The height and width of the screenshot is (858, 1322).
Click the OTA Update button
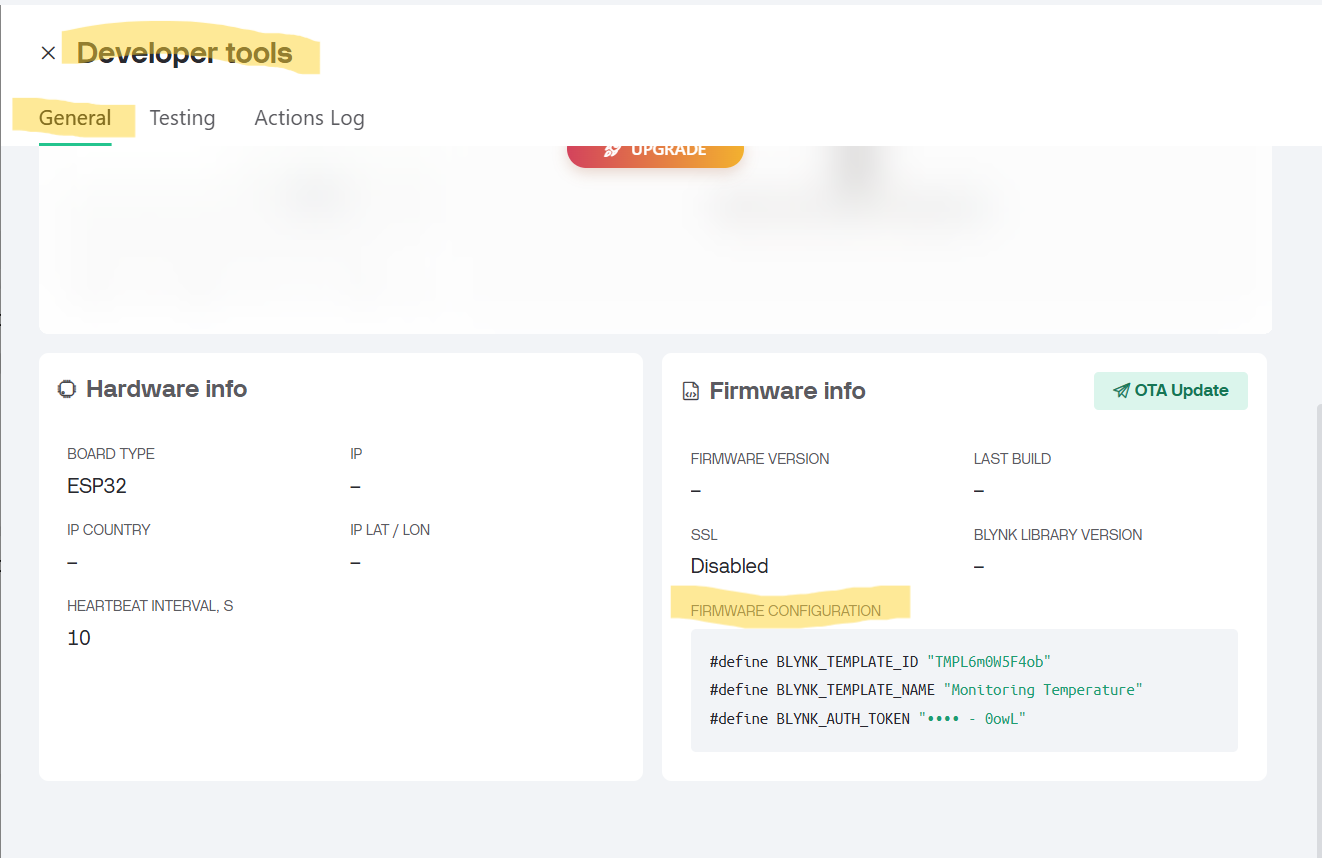(1170, 391)
